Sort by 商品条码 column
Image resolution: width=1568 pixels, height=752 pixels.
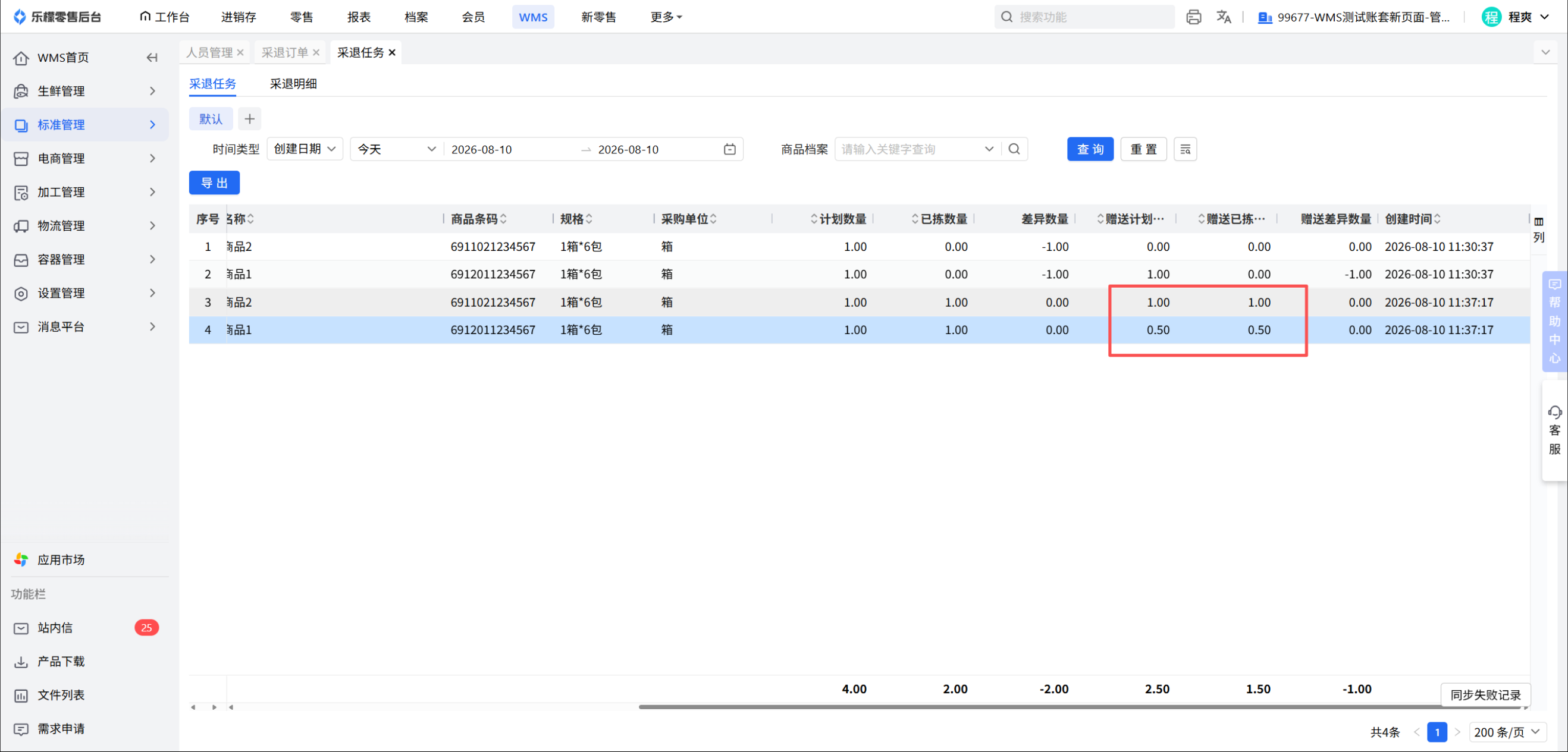point(503,219)
